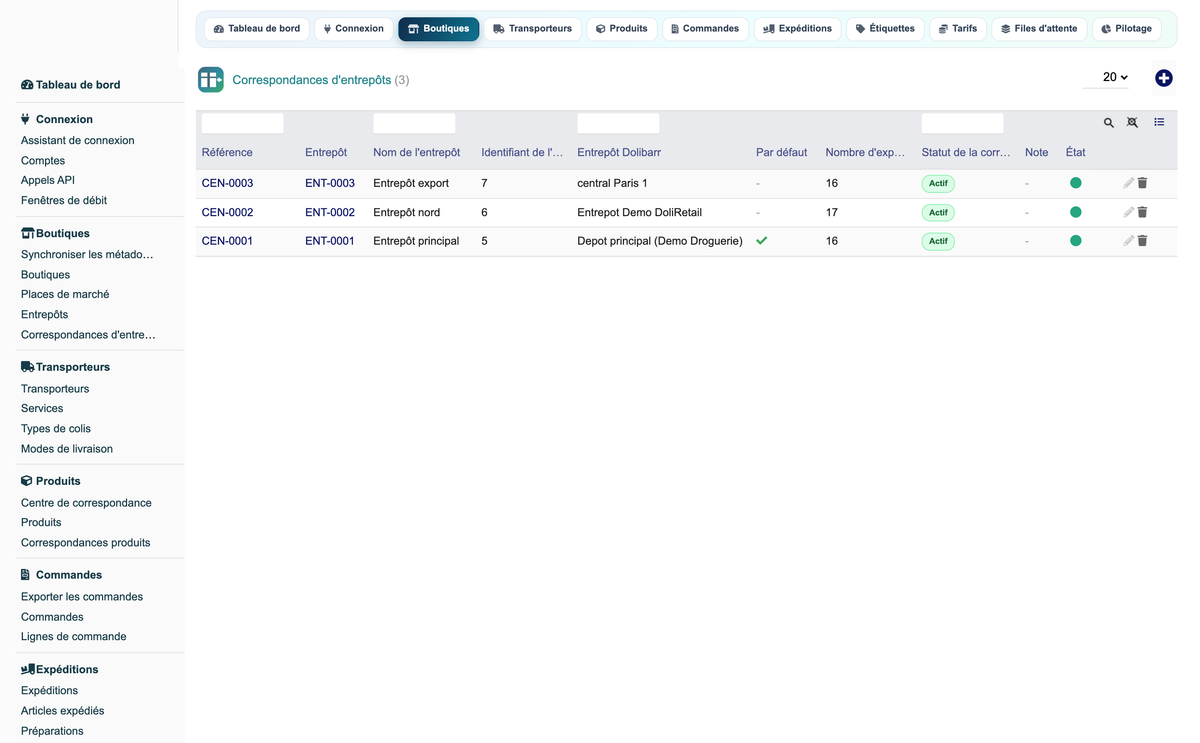
Task: Open Assistant de connexion in sidebar
Action: tap(78, 141)
